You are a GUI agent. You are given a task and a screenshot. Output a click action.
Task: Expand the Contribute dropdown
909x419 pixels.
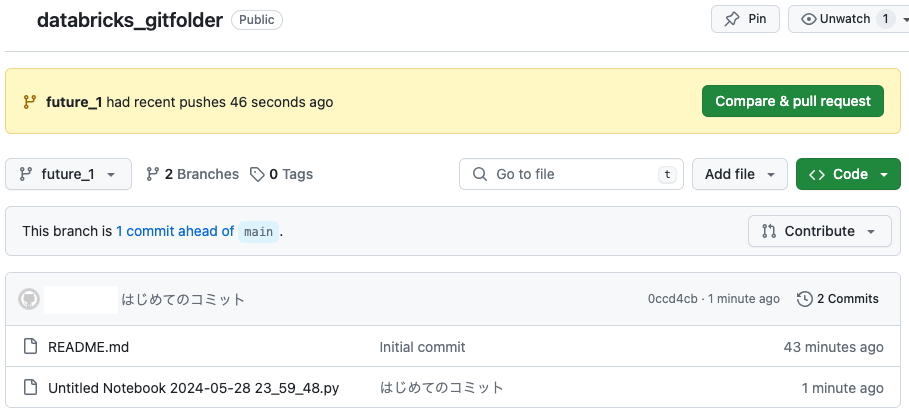(x=819, y=231)
